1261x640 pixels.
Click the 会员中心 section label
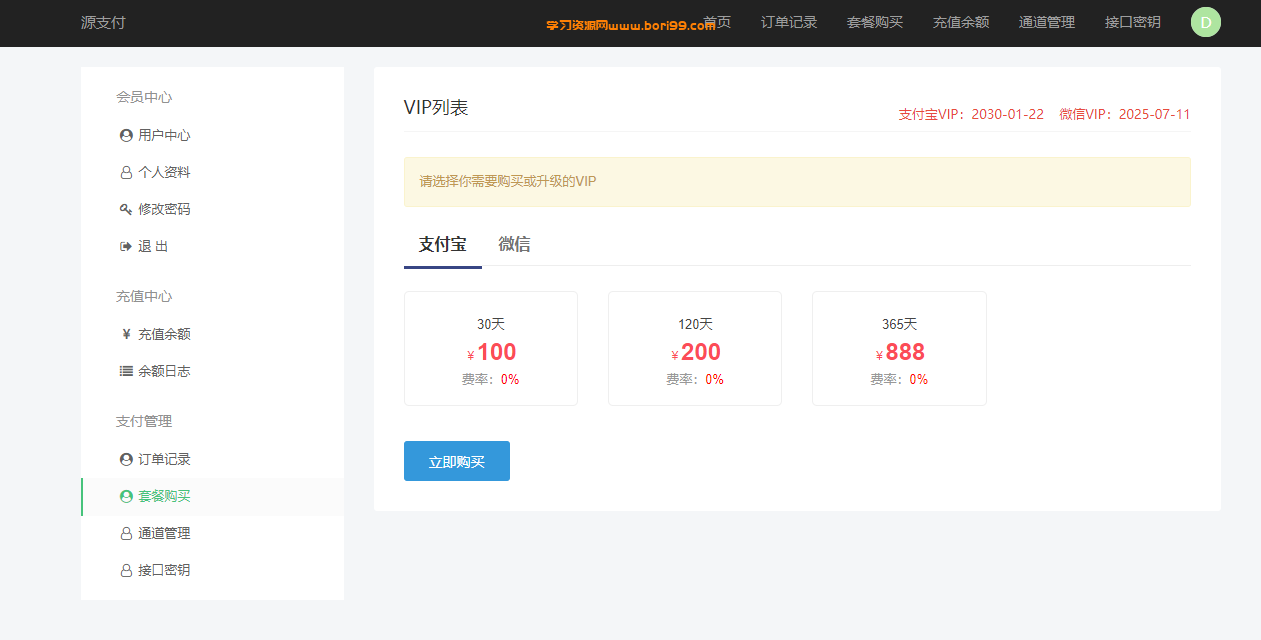click(144, 97)
